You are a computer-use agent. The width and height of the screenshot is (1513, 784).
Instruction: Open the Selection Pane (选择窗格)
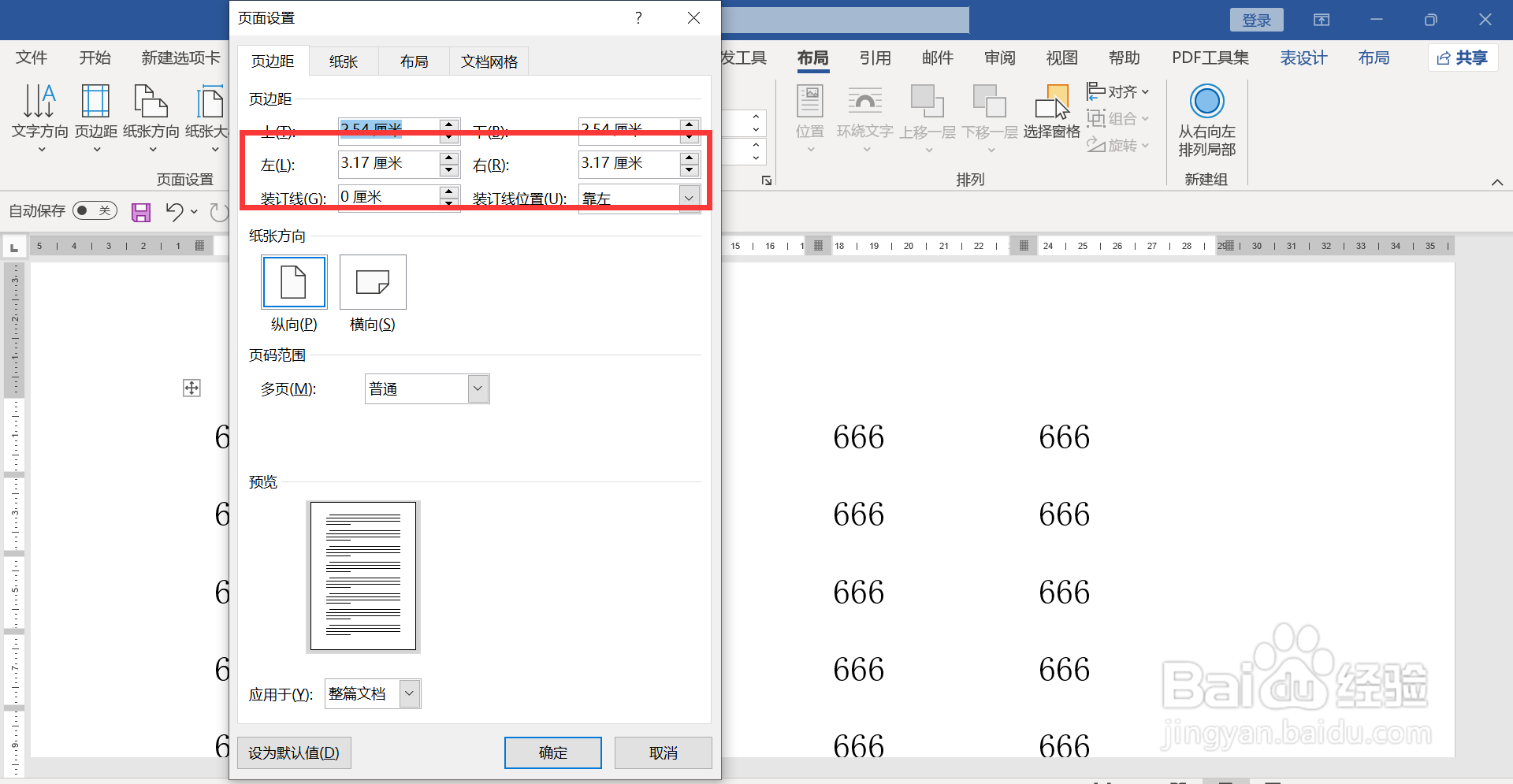[x=1052, y=111]
